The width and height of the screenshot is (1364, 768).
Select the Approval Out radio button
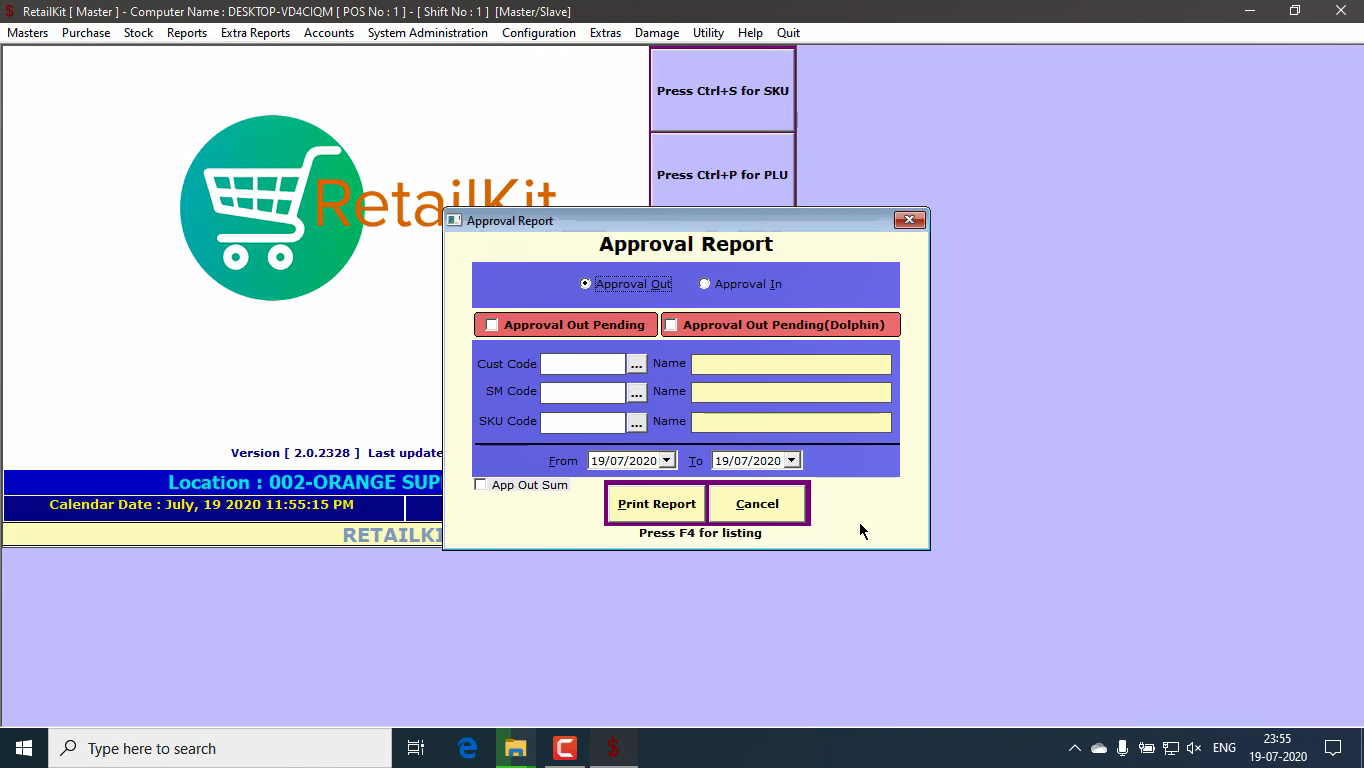[585, 284]
